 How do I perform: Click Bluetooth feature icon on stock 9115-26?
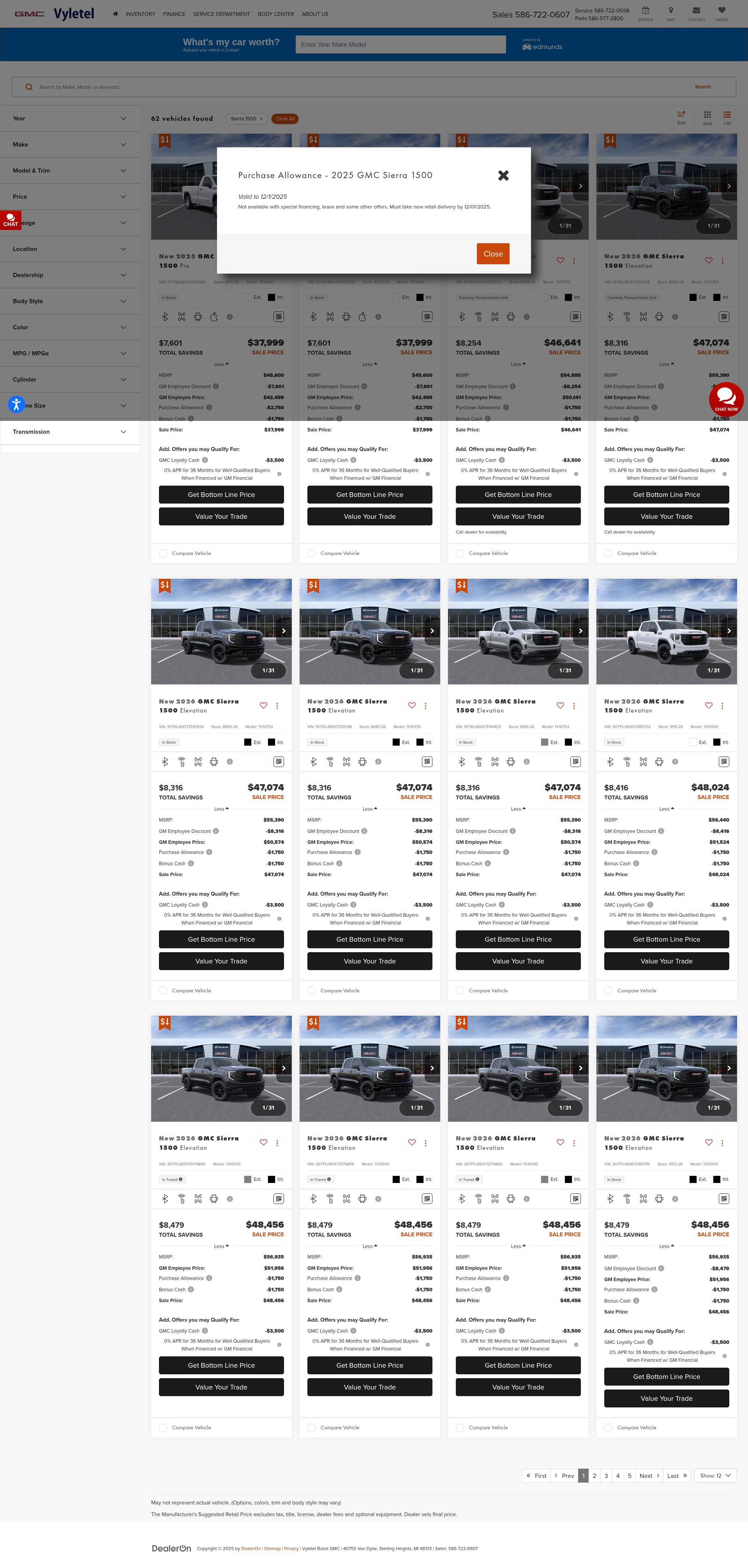pos(610,762)
